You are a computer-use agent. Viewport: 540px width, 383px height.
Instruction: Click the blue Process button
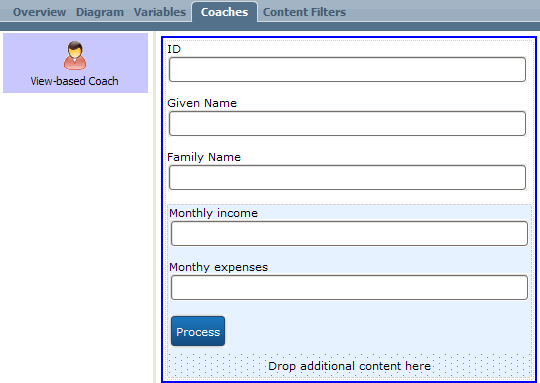click(198, 331)
